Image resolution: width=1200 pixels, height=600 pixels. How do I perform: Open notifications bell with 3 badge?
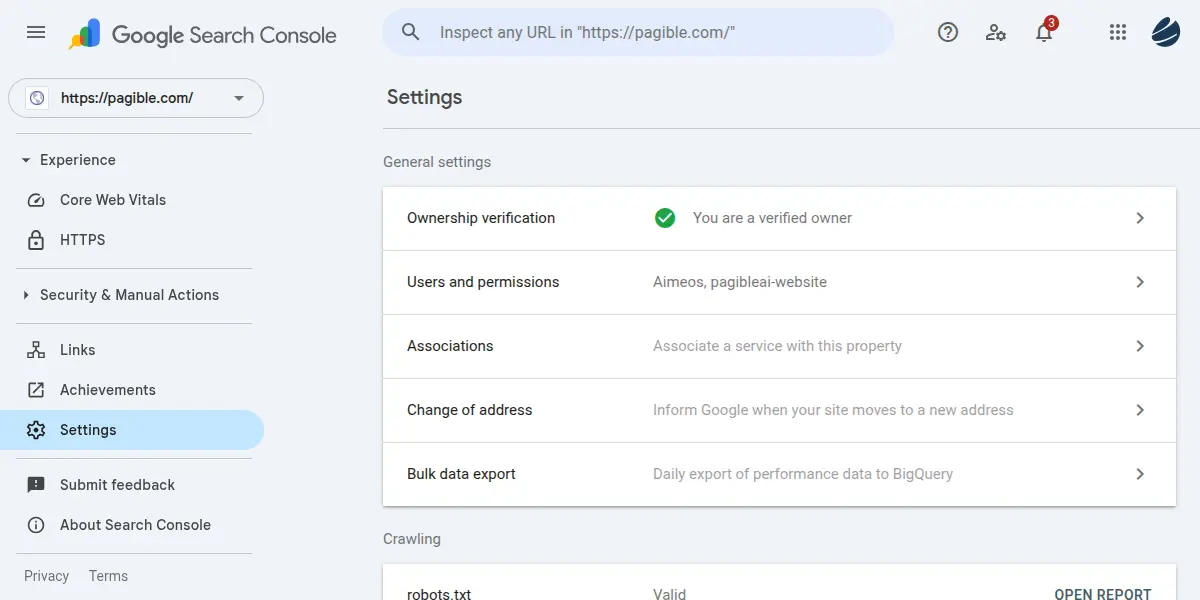[x=1044, y=32]
